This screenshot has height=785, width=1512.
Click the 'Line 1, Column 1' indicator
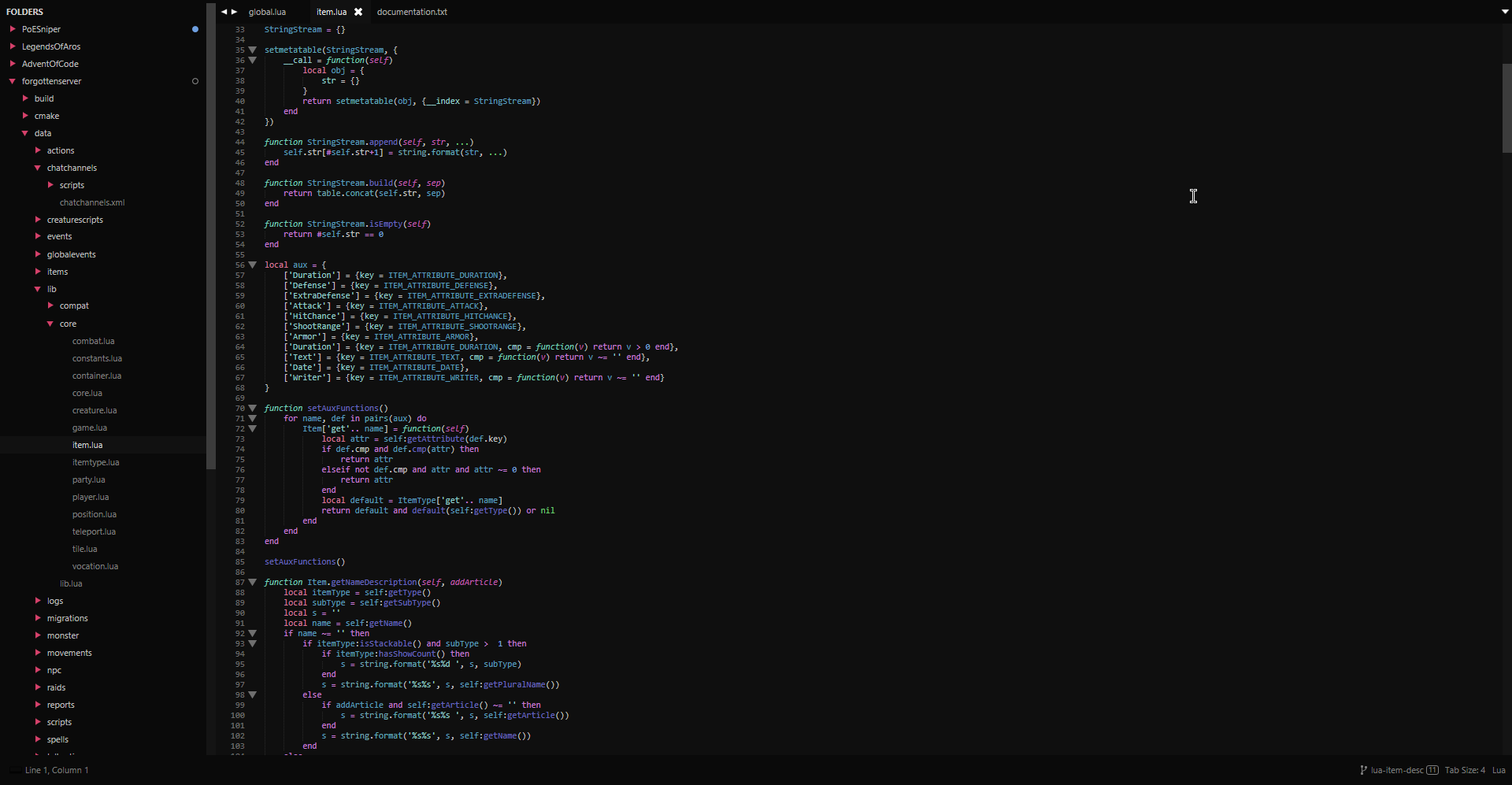point(57,770)
